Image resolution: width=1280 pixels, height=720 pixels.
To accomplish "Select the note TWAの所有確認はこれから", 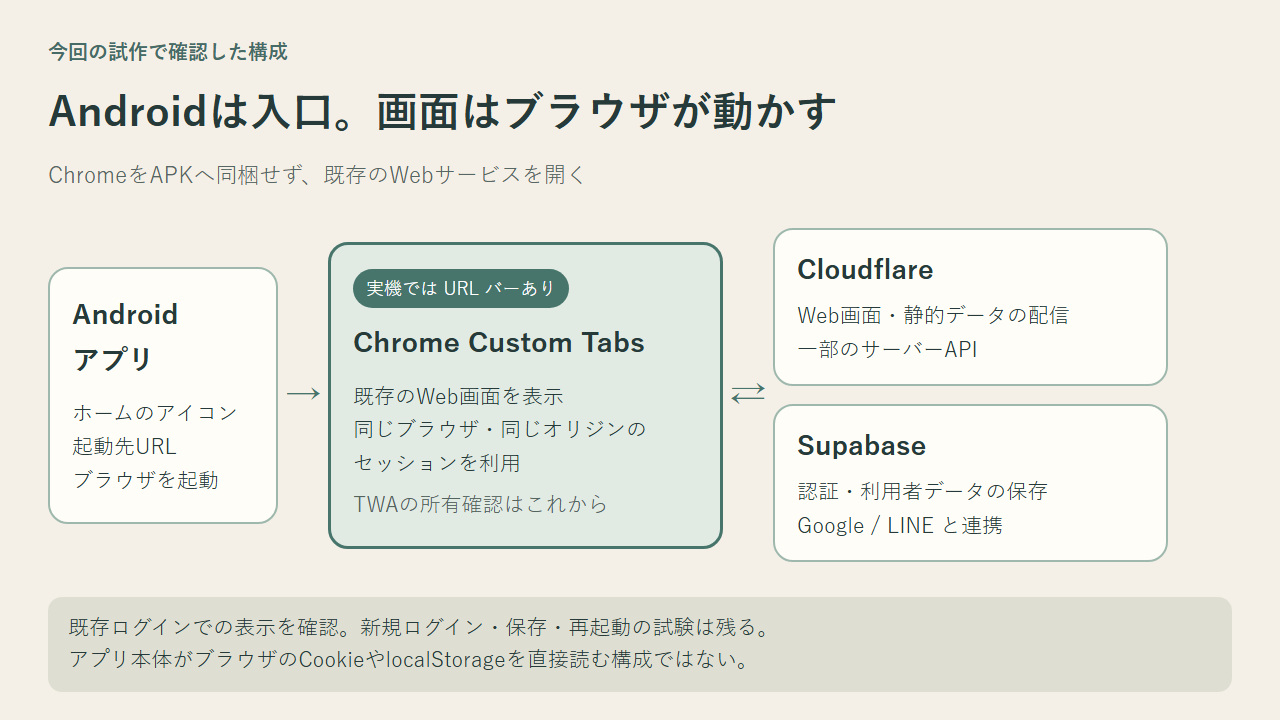I will tap(480, 504).
